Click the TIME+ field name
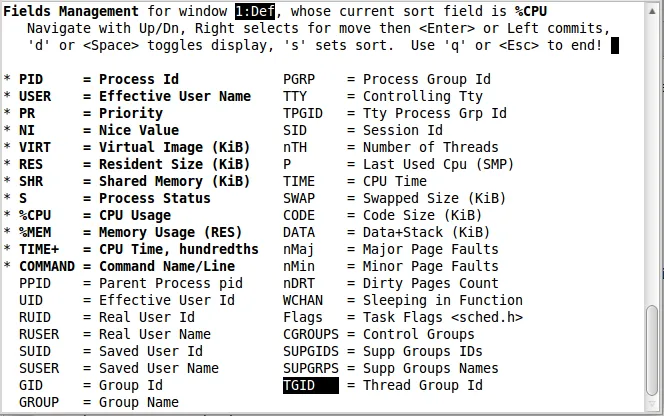Viewport: 664px width, 416px height. coord(39,249)
